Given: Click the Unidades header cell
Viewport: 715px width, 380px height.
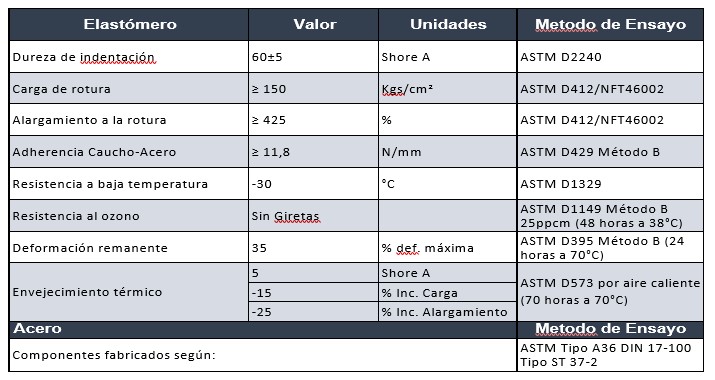Looking at the screenshot, I should click(448, 25).
